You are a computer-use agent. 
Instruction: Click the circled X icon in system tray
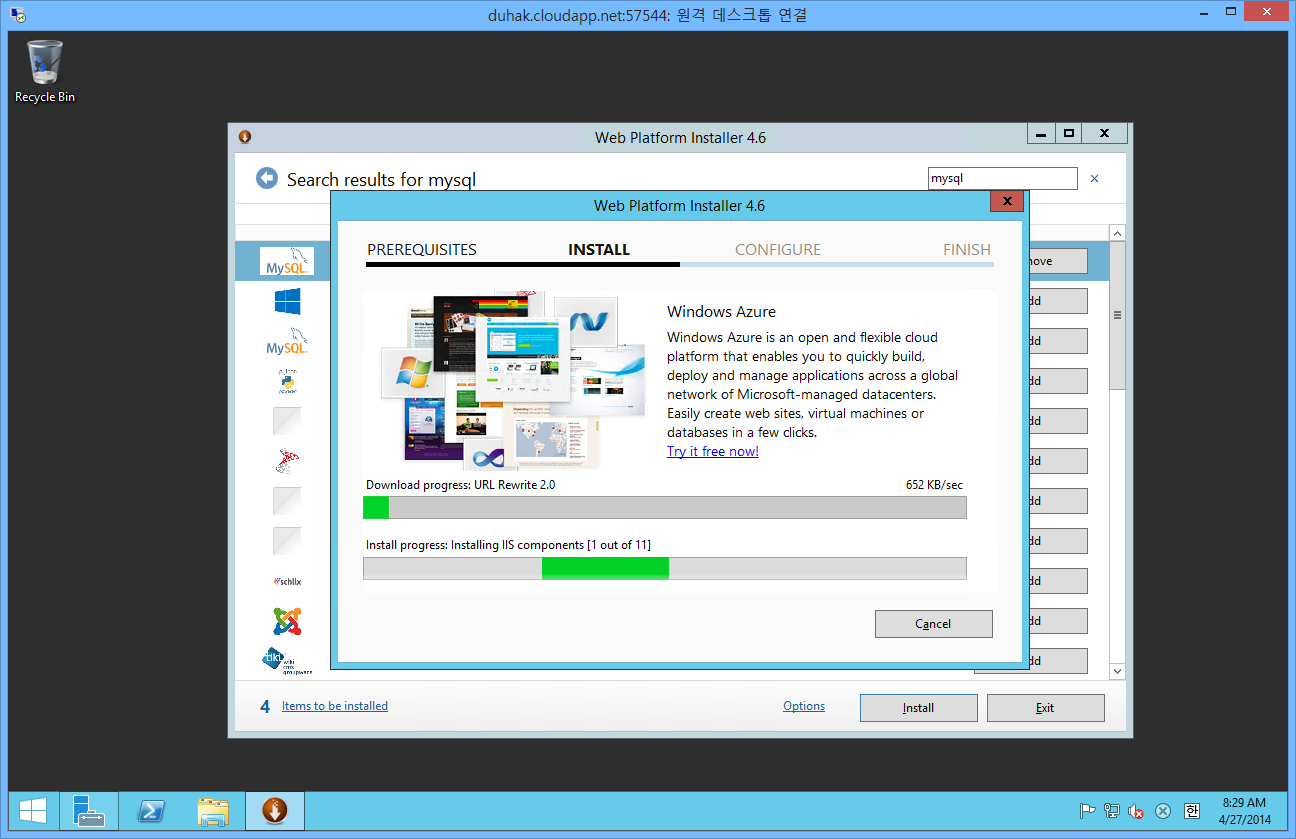coord(1163,811)
